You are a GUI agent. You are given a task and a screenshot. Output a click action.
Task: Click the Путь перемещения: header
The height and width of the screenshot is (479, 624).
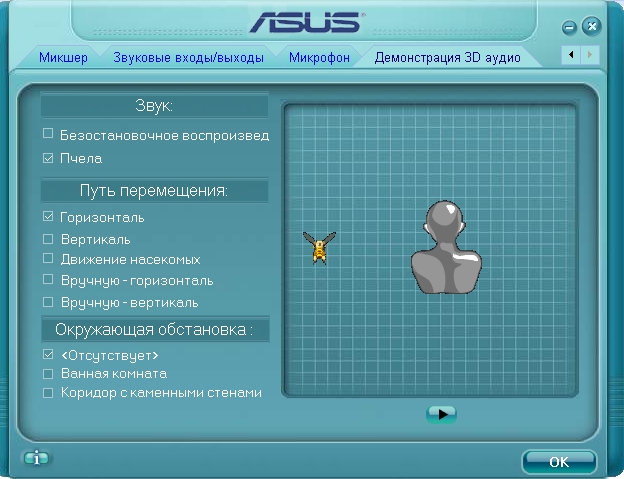pyautogui.click(x=154, y=191)
